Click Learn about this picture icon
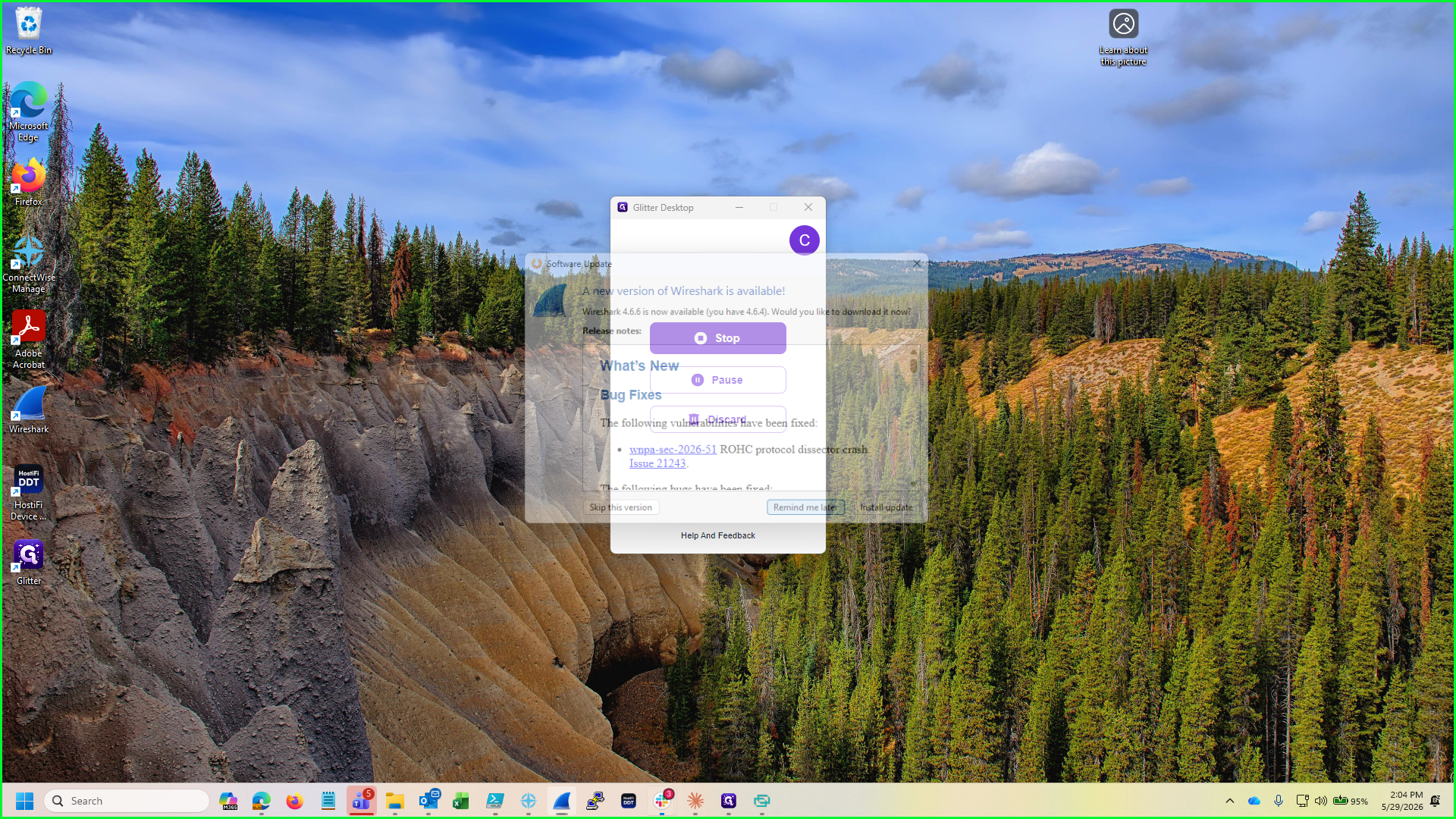Image resolution: width=1456 pixels, height=819 pixels. tap(1124, 36)
